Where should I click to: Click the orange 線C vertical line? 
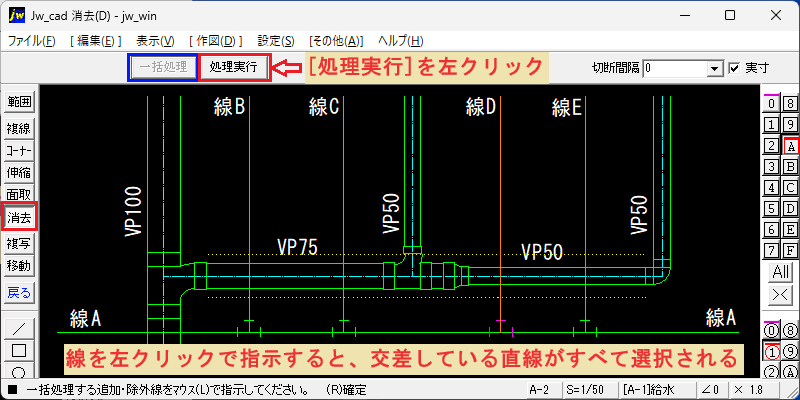pos(344,204)
